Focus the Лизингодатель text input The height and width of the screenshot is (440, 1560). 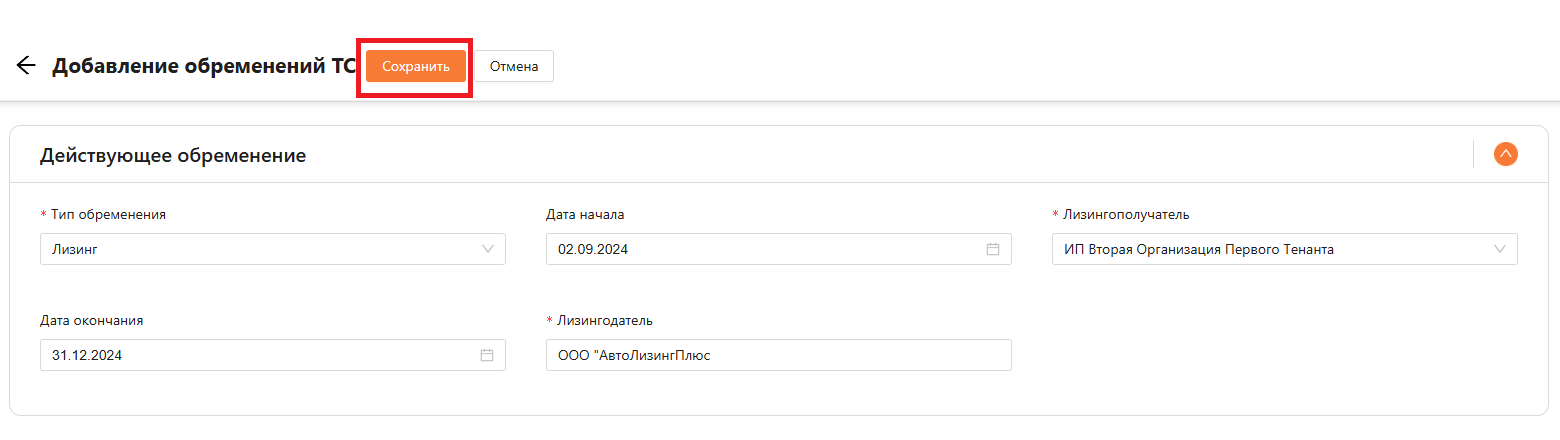(x=778, y=355)
